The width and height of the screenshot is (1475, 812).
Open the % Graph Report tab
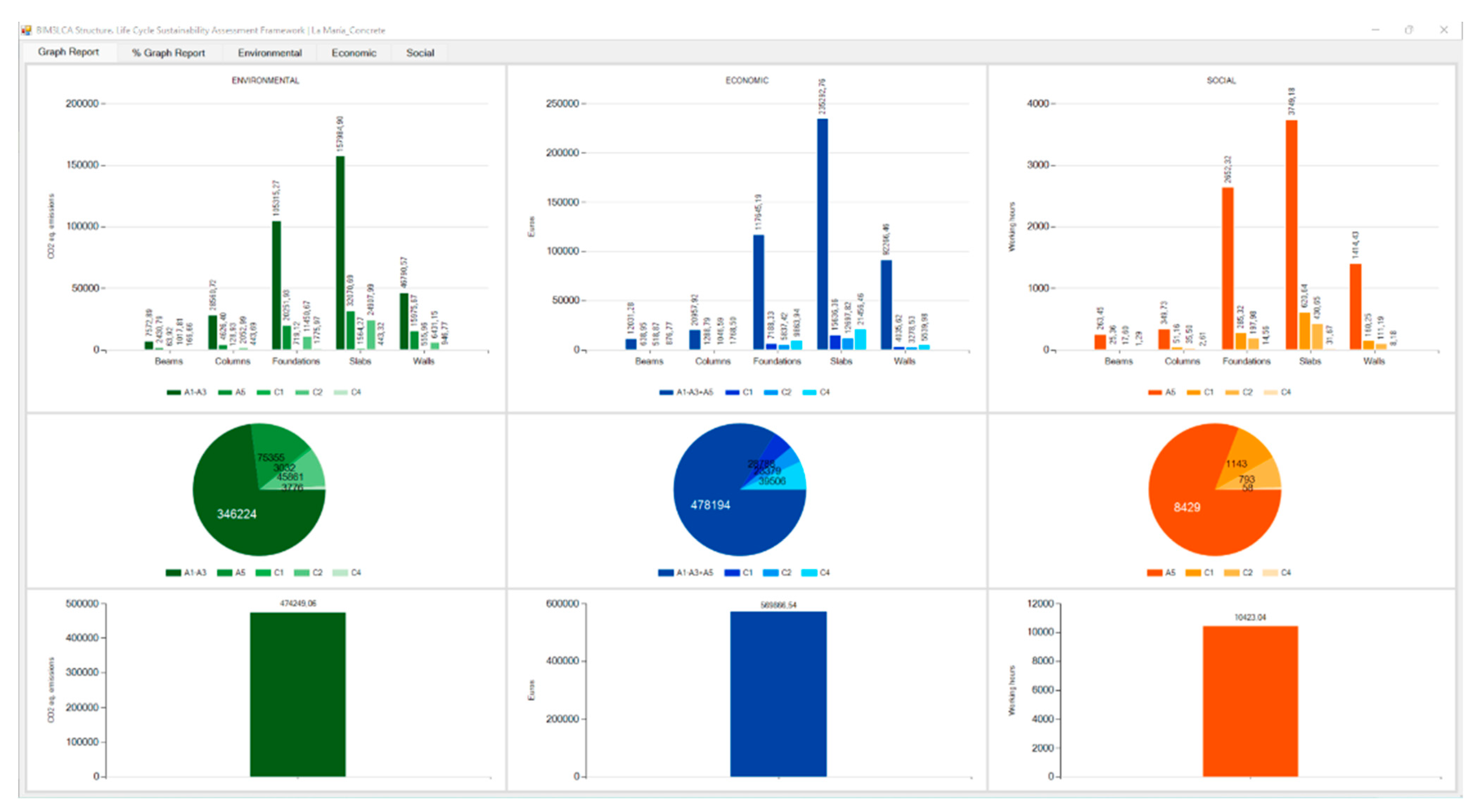168,53
